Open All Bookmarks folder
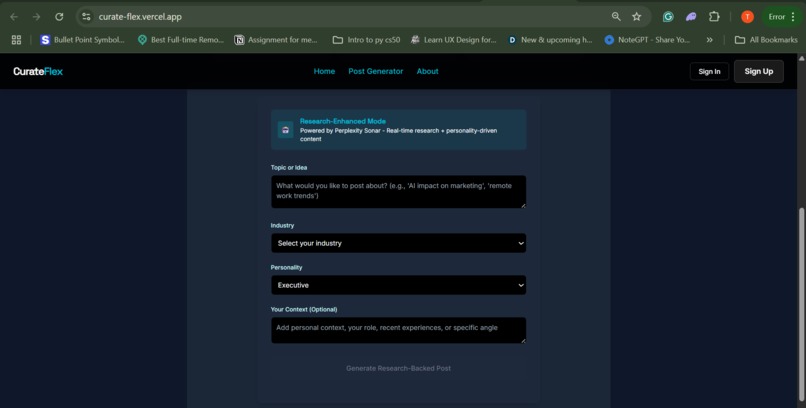Viewport: 806px width, 408px height. click(766, 40)
